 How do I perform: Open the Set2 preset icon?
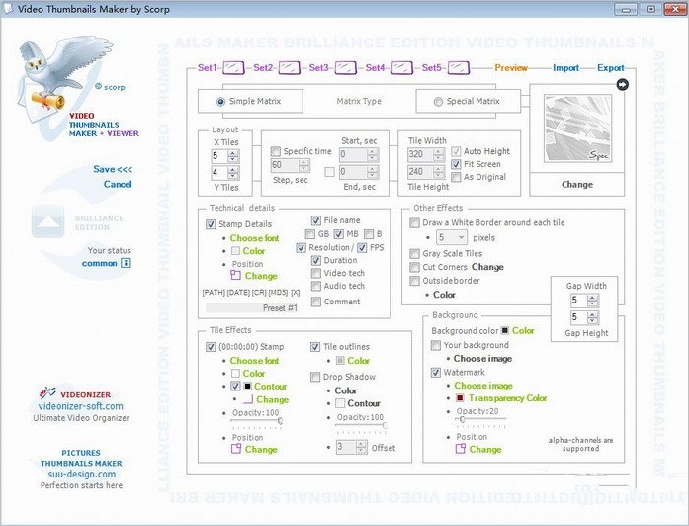tap(290, 68)
